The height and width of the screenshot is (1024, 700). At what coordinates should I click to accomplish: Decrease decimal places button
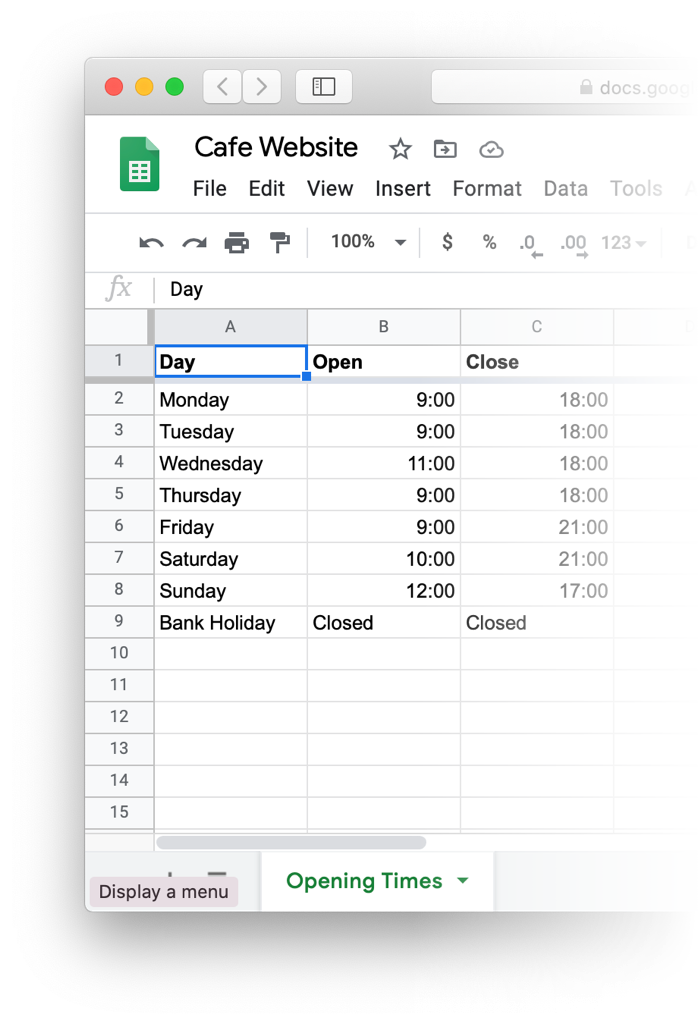pos(531,246)
